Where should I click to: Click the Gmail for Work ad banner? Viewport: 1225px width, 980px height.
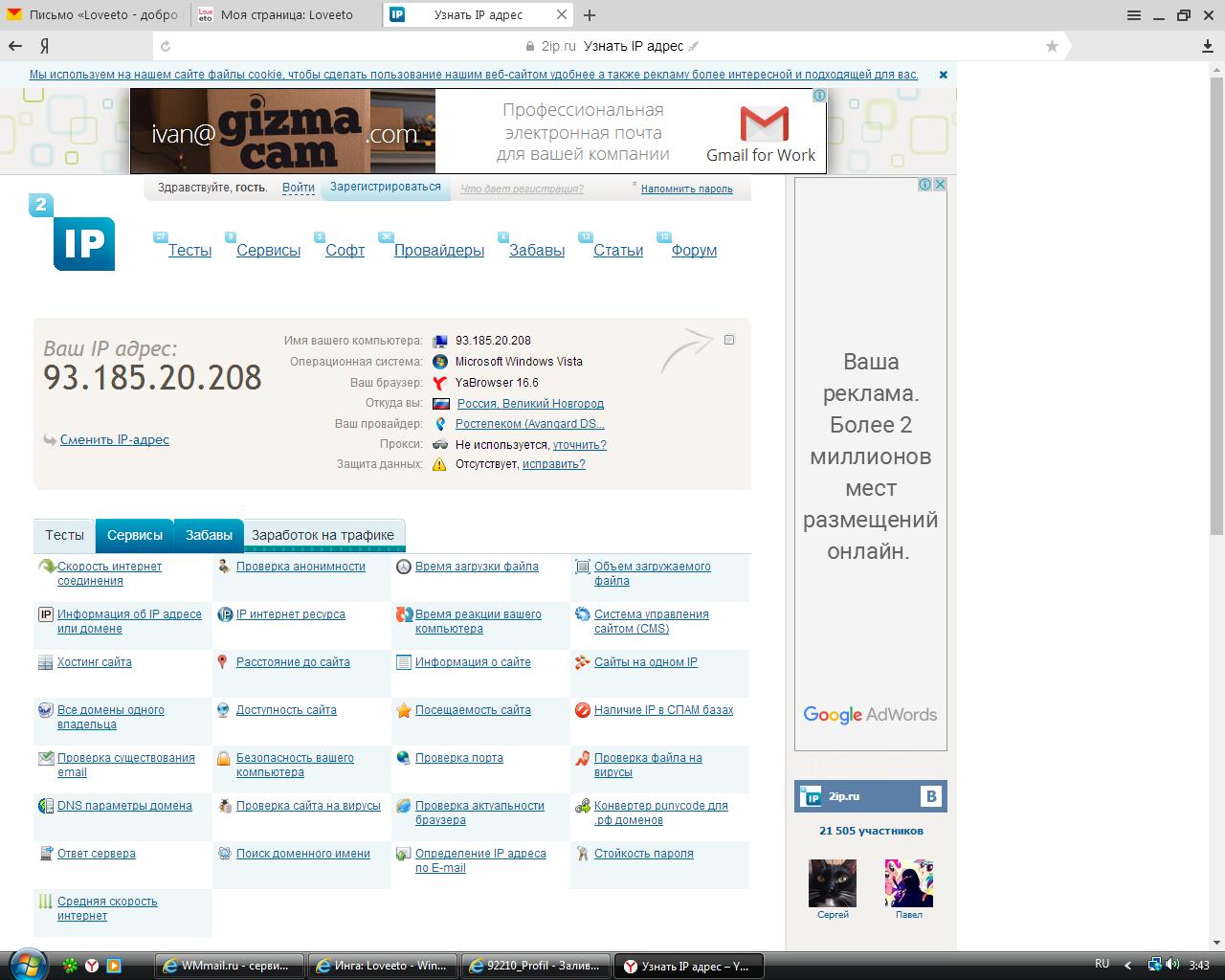pos(479,131)
